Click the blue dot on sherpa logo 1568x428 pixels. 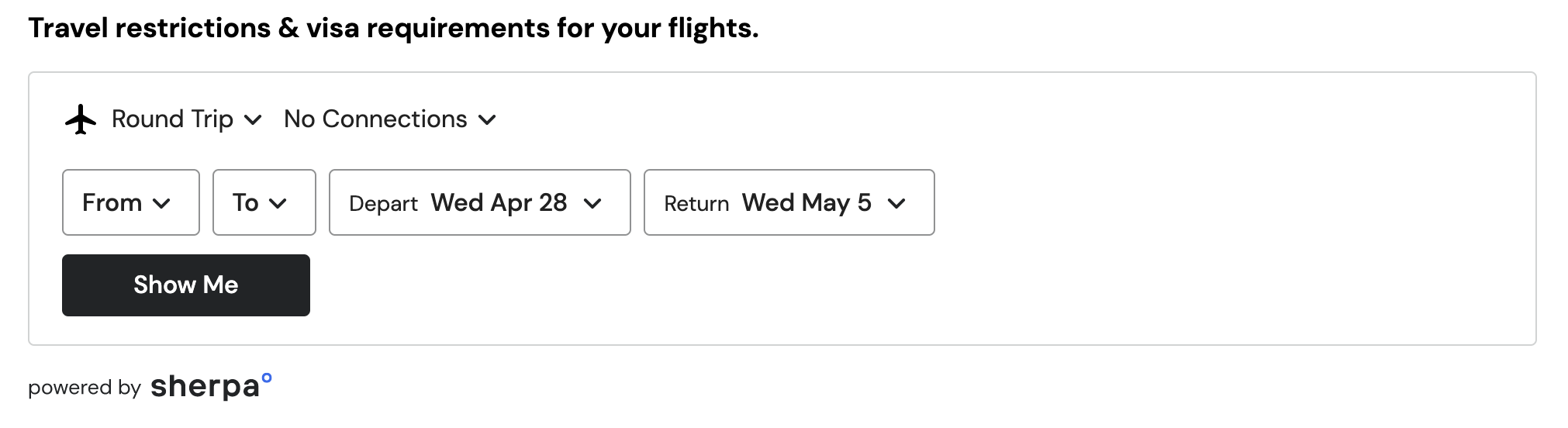267,378
